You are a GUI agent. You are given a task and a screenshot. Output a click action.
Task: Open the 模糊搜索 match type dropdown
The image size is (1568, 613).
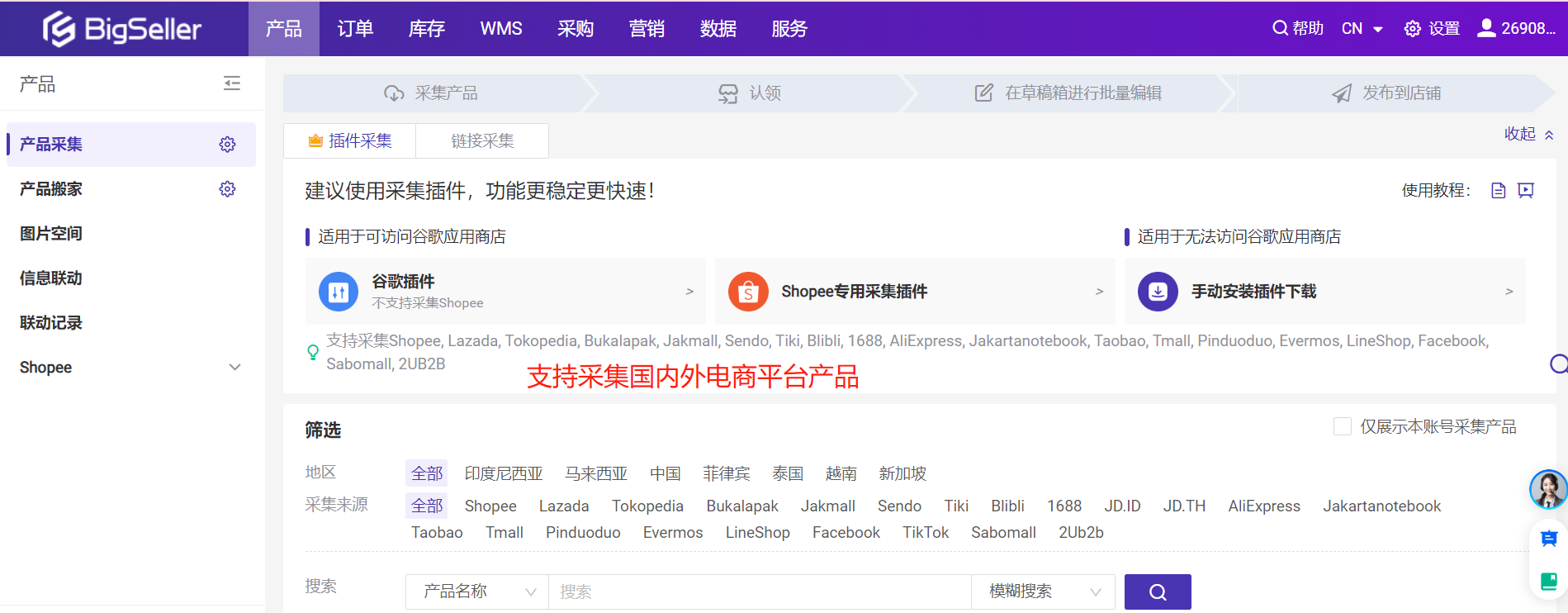click(x=1044, y=592)
